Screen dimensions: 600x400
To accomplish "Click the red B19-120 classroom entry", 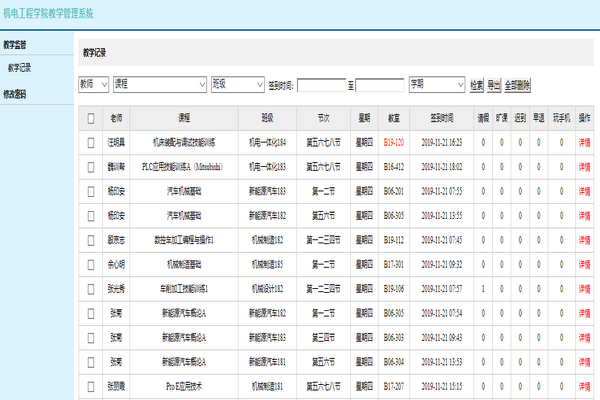I will pos(394,142).
